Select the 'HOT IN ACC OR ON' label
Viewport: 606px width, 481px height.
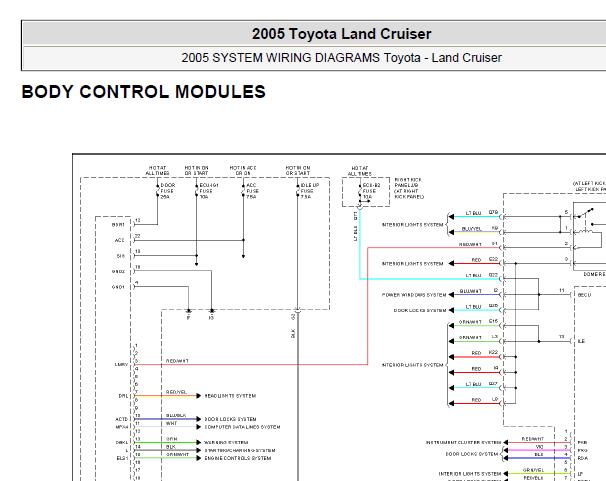pos(243,170)
